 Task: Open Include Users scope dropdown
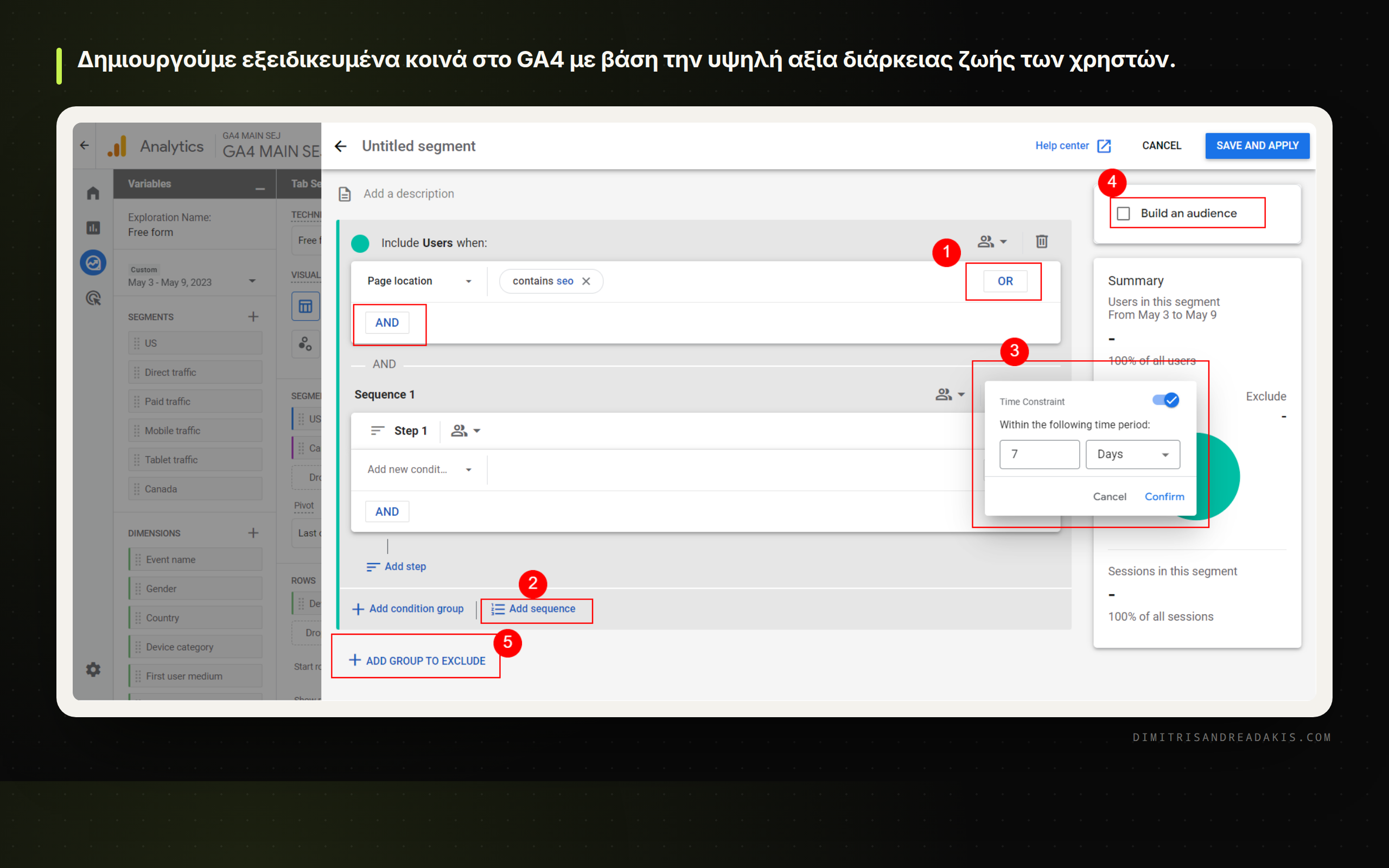click(x=992, y=242)
